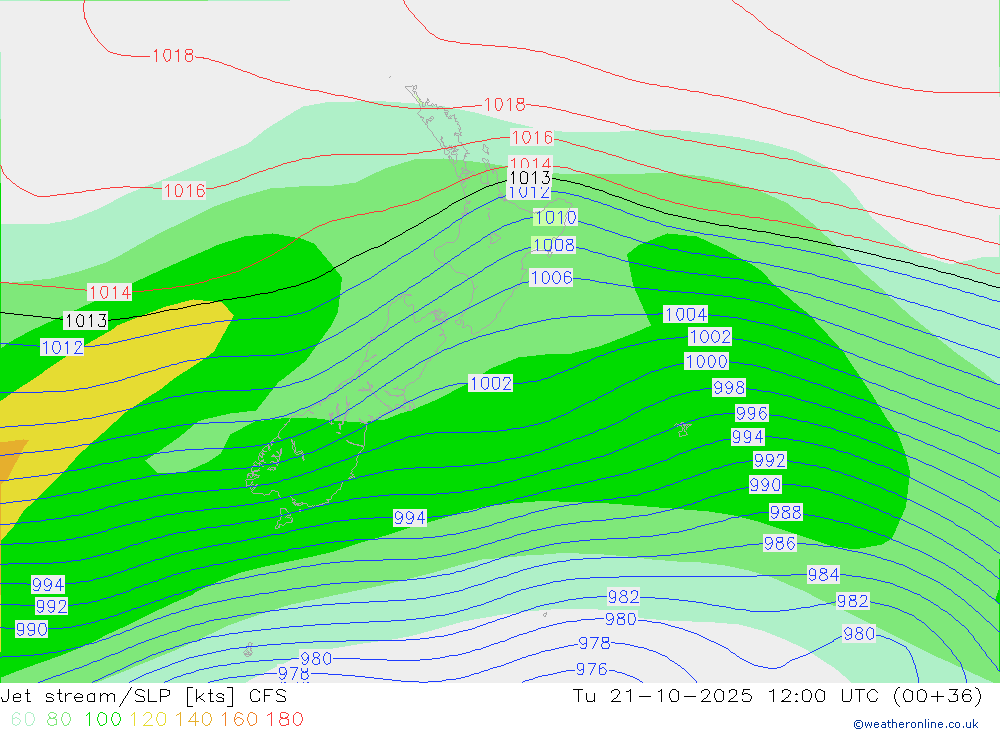This screenshot has height=733, width=1000.
Task: Click the 988 isobar label
Action: pos(785,513)
